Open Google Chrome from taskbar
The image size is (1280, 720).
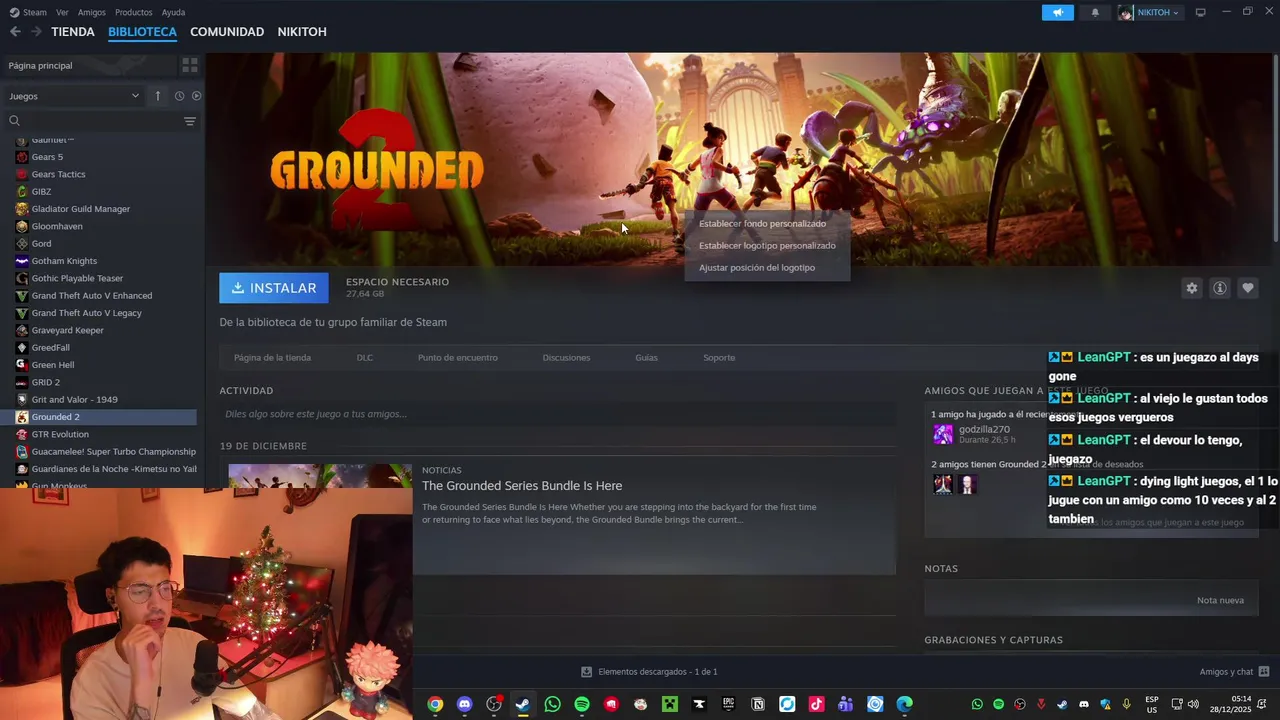435,704
